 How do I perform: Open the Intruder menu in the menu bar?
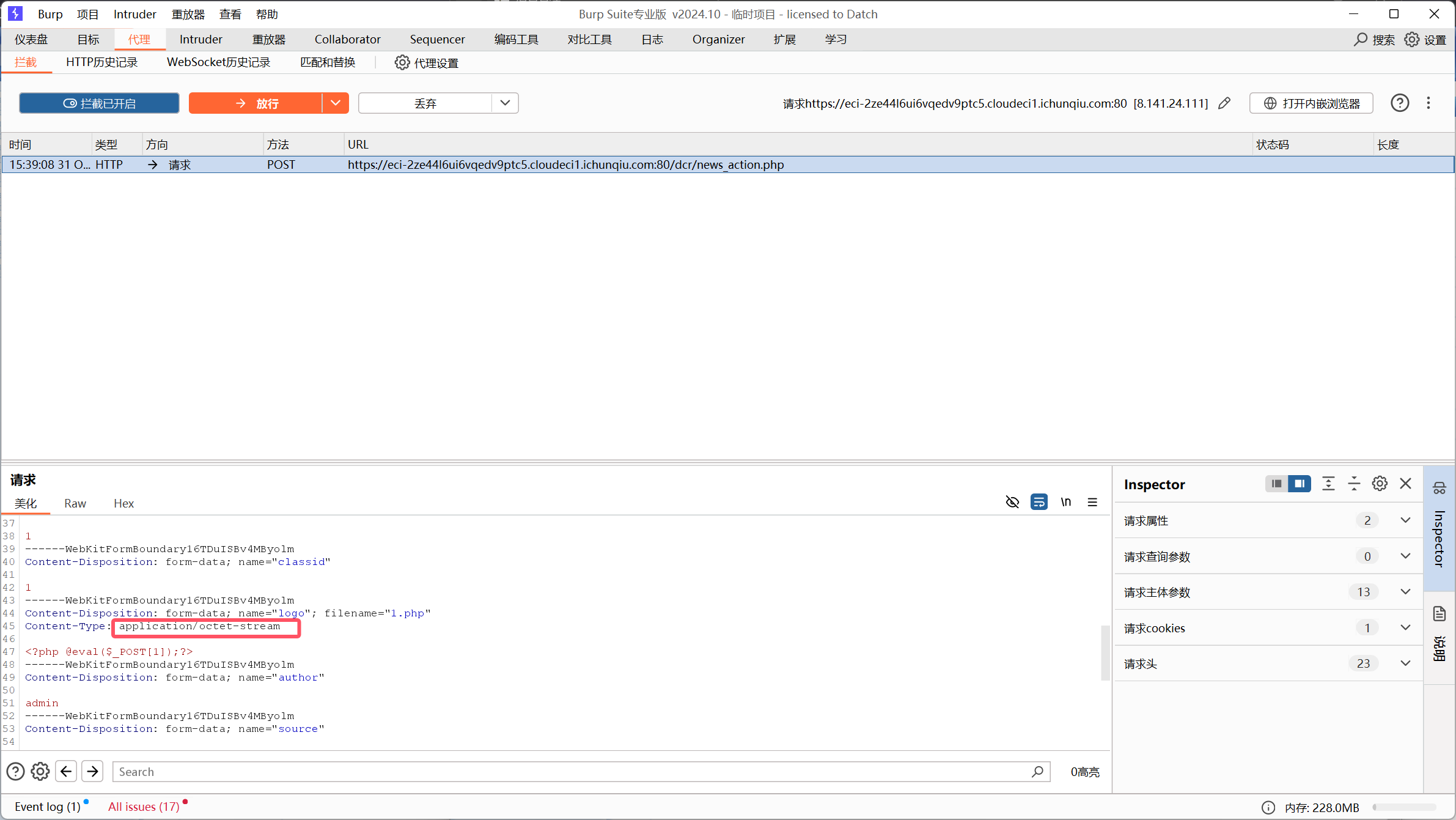(x=134, y=14)
